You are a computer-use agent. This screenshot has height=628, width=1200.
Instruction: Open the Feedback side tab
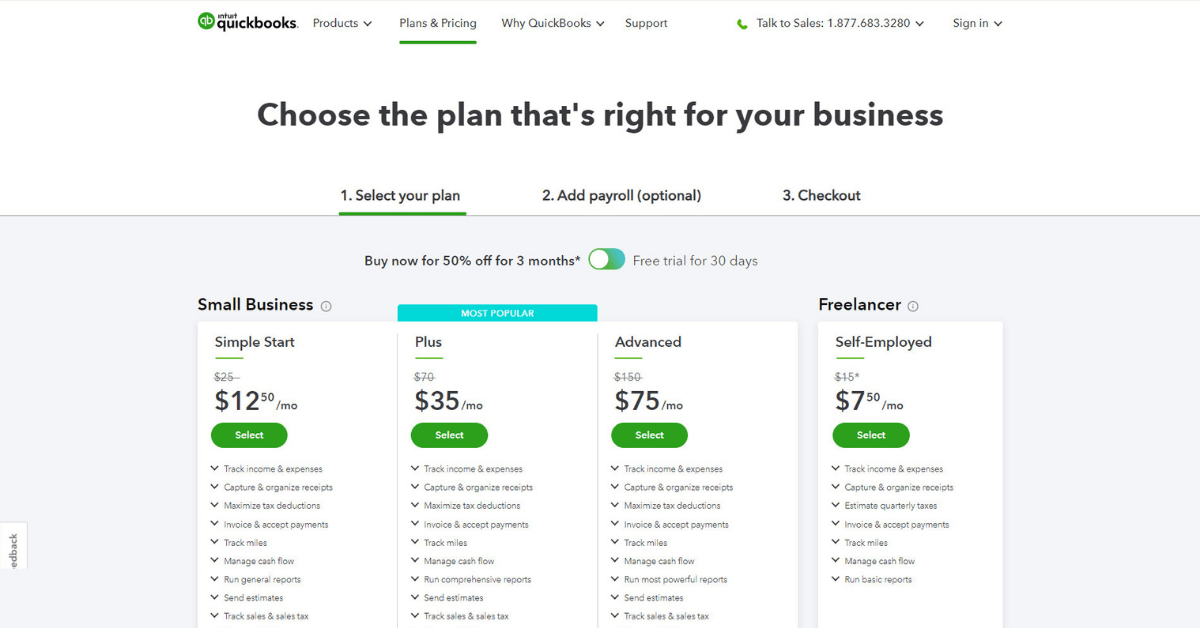click(13, 549)
